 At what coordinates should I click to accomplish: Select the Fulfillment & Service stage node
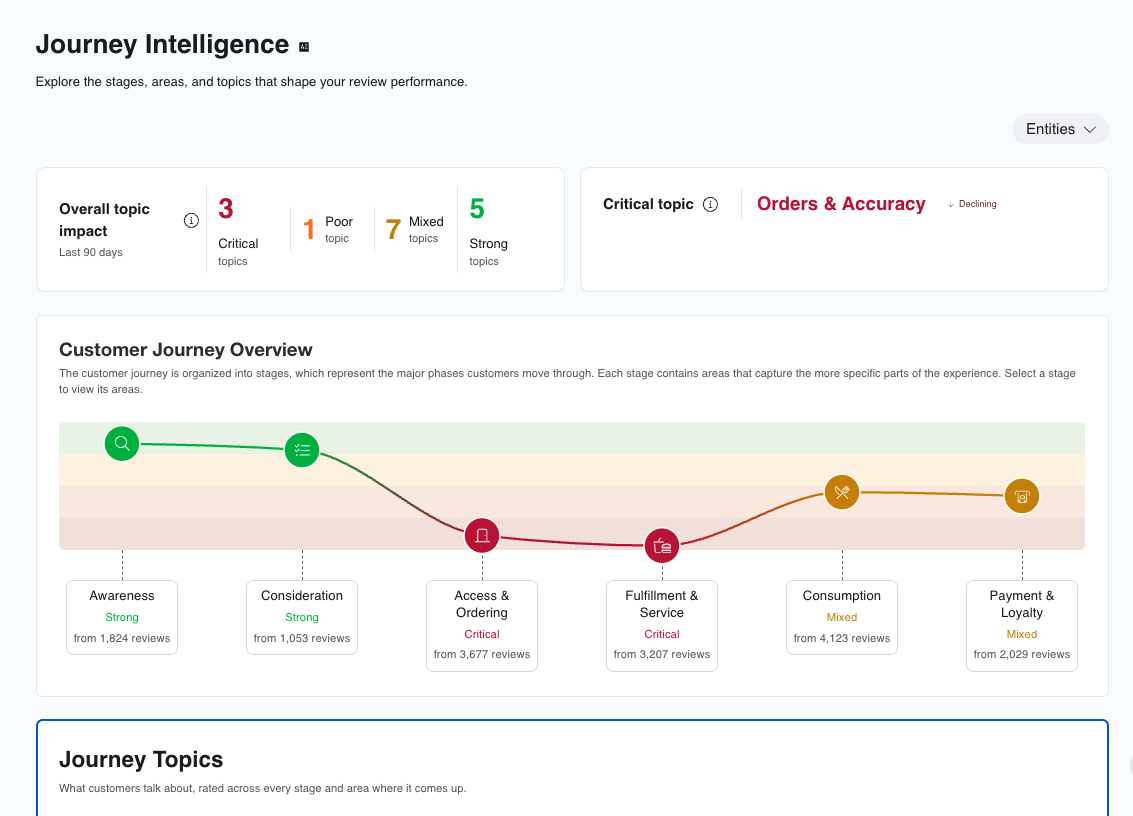[662, 546]
